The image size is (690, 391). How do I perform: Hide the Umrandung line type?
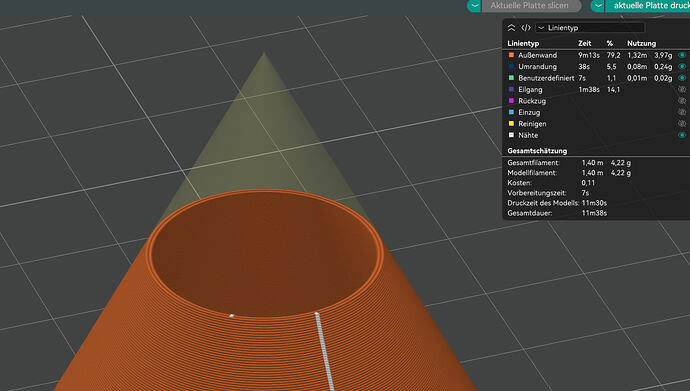tap(682, 66)
